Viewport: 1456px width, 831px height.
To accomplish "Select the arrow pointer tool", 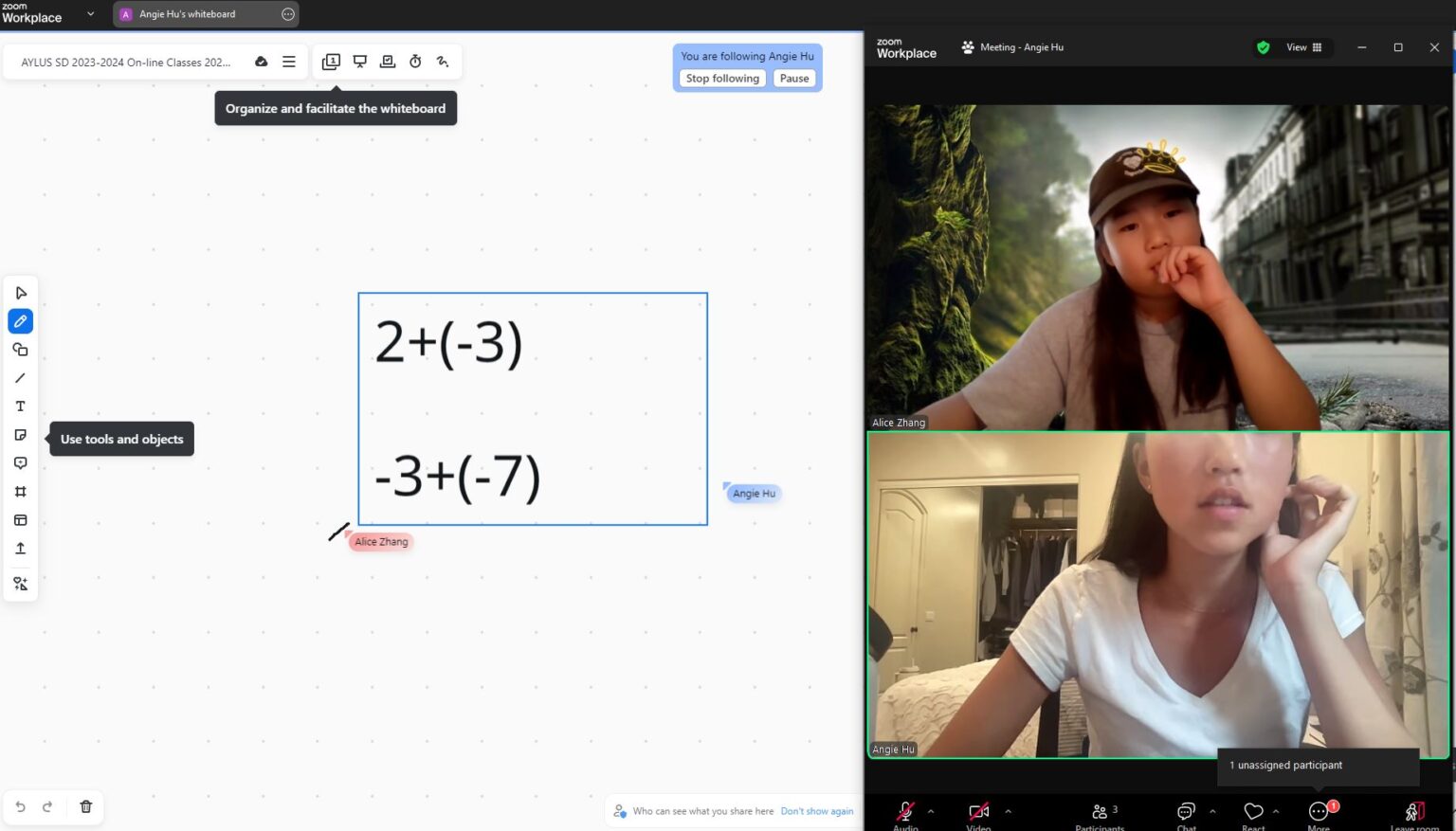I will pyautogui.click(x=20, y=293).
